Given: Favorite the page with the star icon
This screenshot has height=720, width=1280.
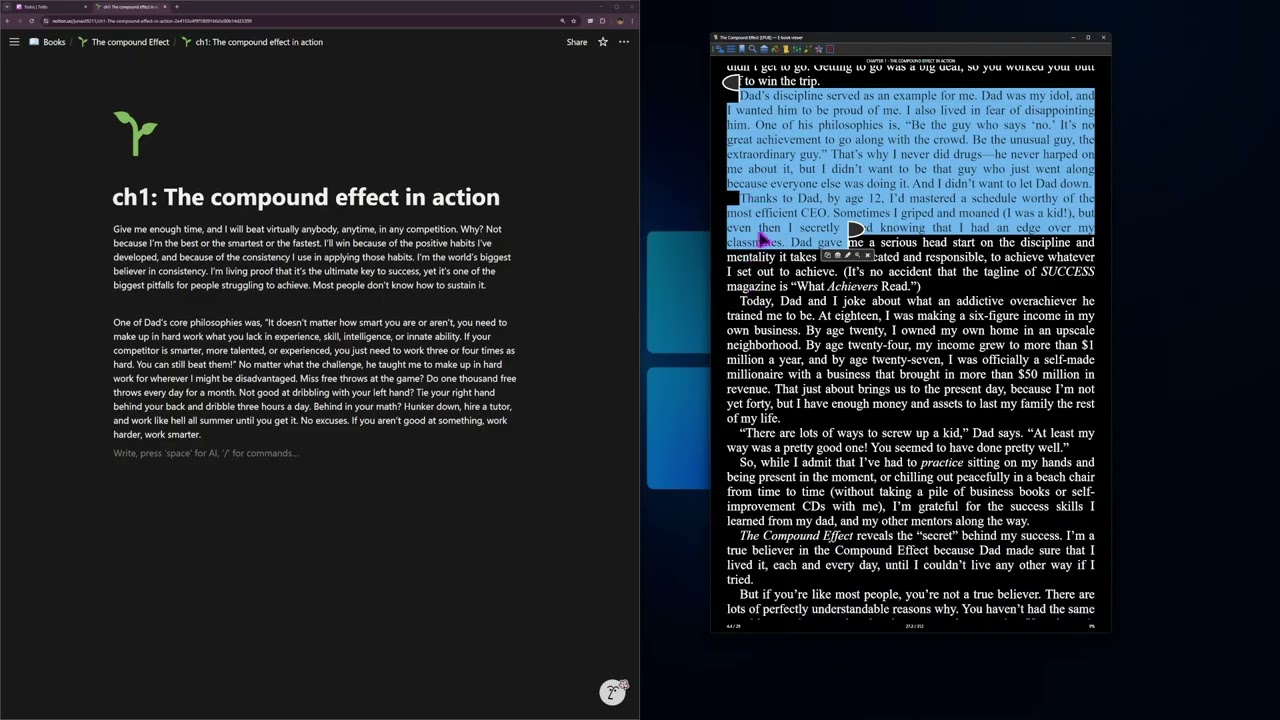Looking at the screenshot, I should click(603, 42).
